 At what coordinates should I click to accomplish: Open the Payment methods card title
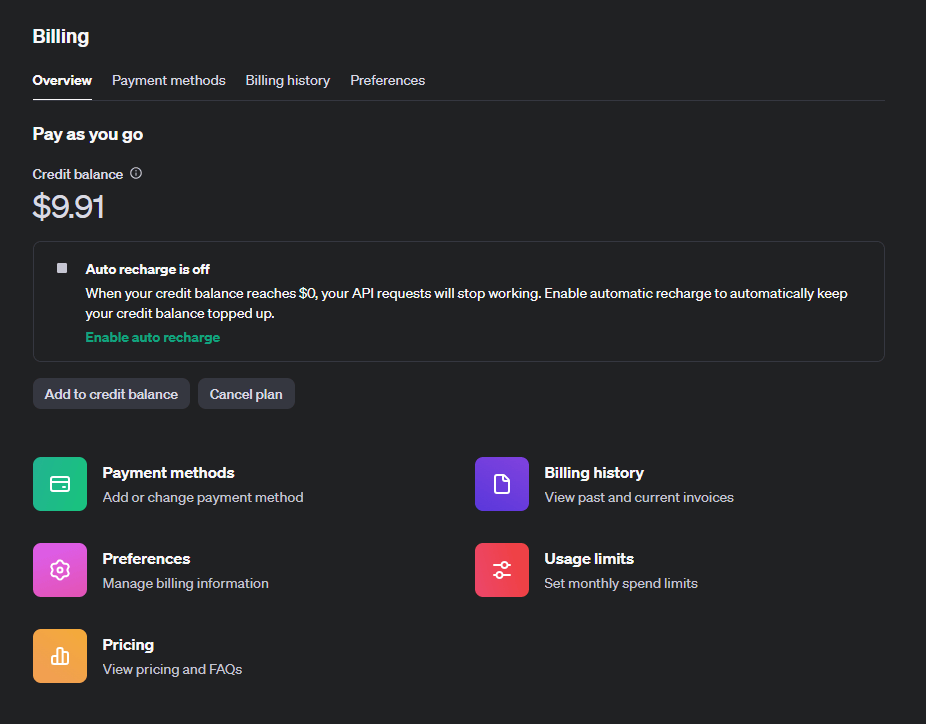coord(168,472)
